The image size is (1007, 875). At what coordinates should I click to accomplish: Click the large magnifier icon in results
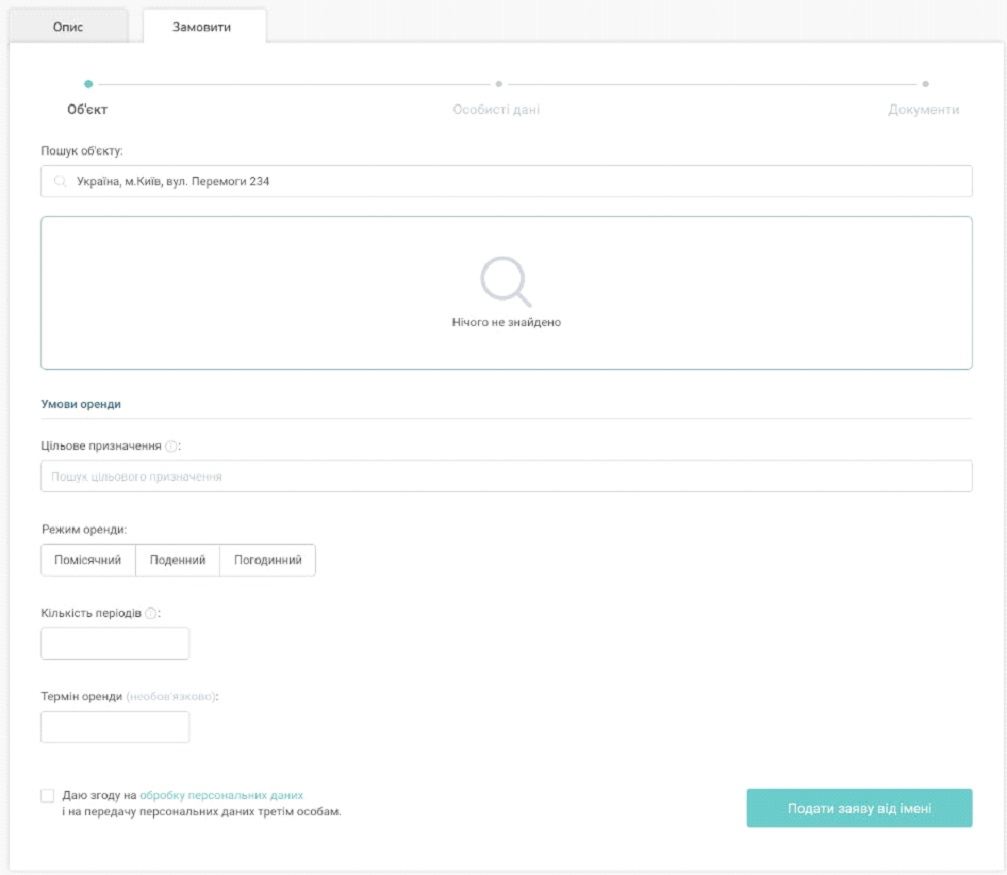point(505,281)
